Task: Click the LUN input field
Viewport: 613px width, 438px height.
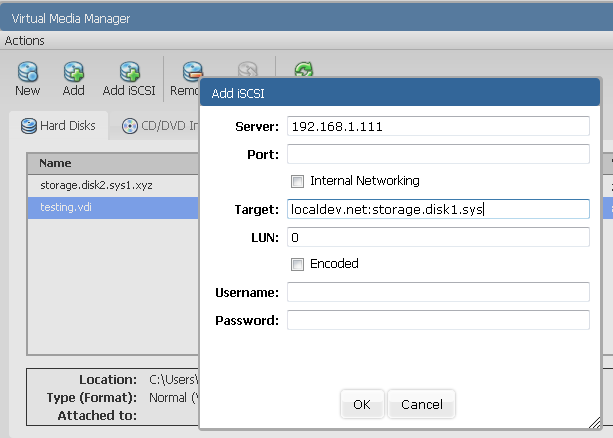Action: click(438, 237)
